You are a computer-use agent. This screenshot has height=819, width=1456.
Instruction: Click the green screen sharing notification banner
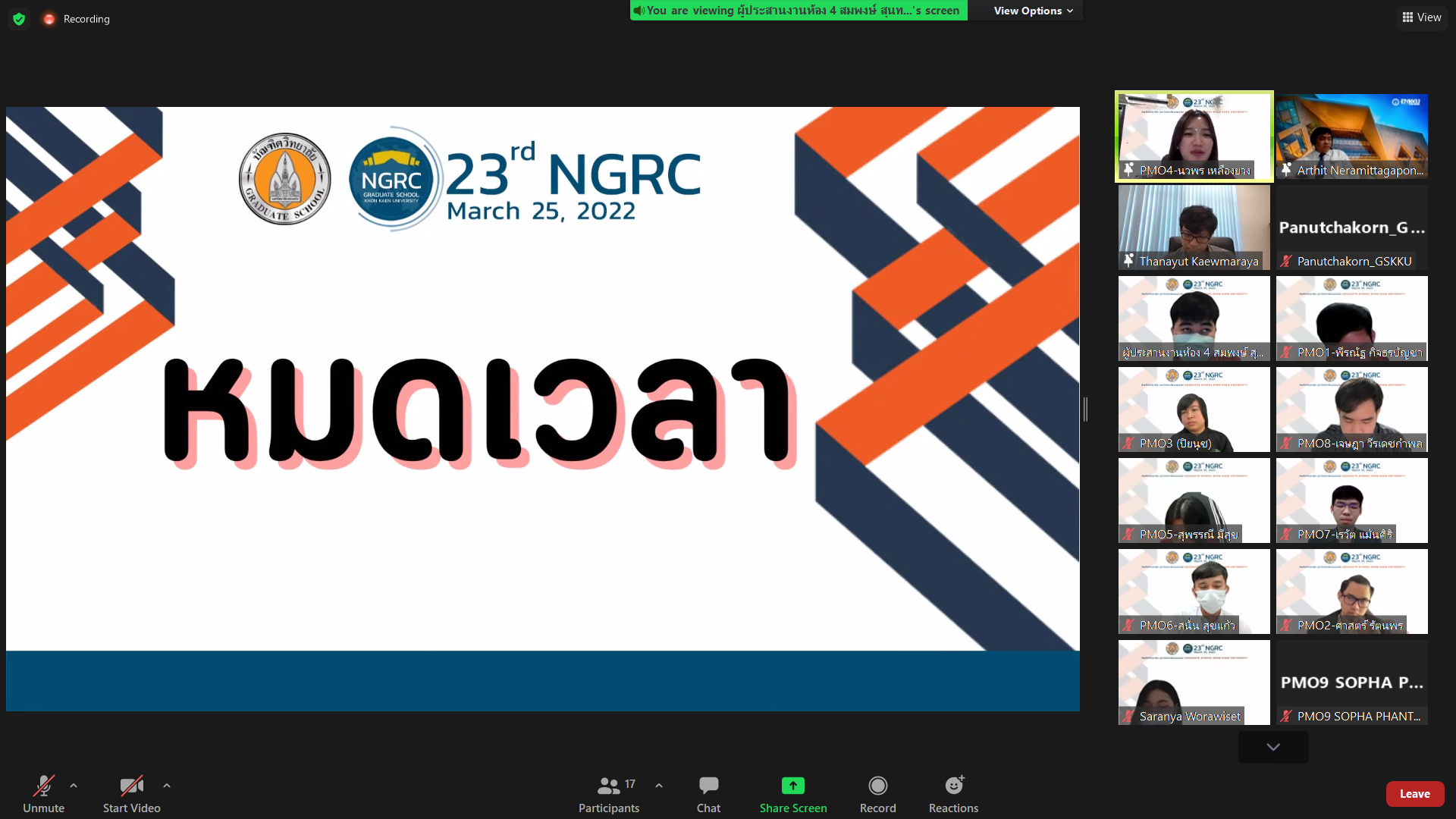point(798,11)
